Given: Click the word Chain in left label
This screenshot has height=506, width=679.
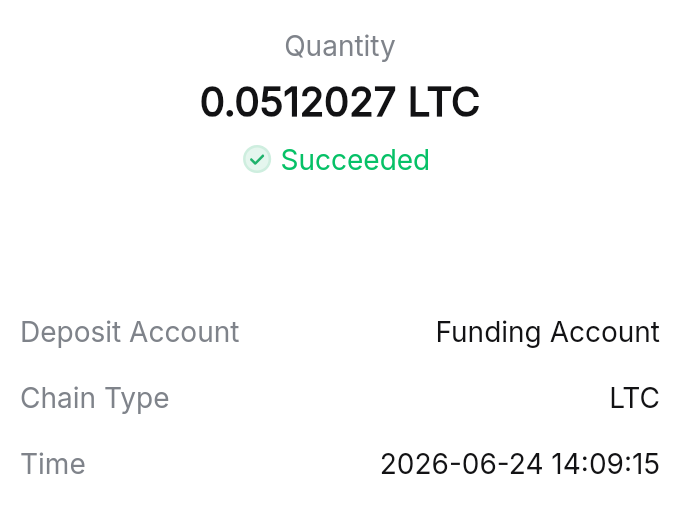Looking at the screenshot, I should pos(58,398).
